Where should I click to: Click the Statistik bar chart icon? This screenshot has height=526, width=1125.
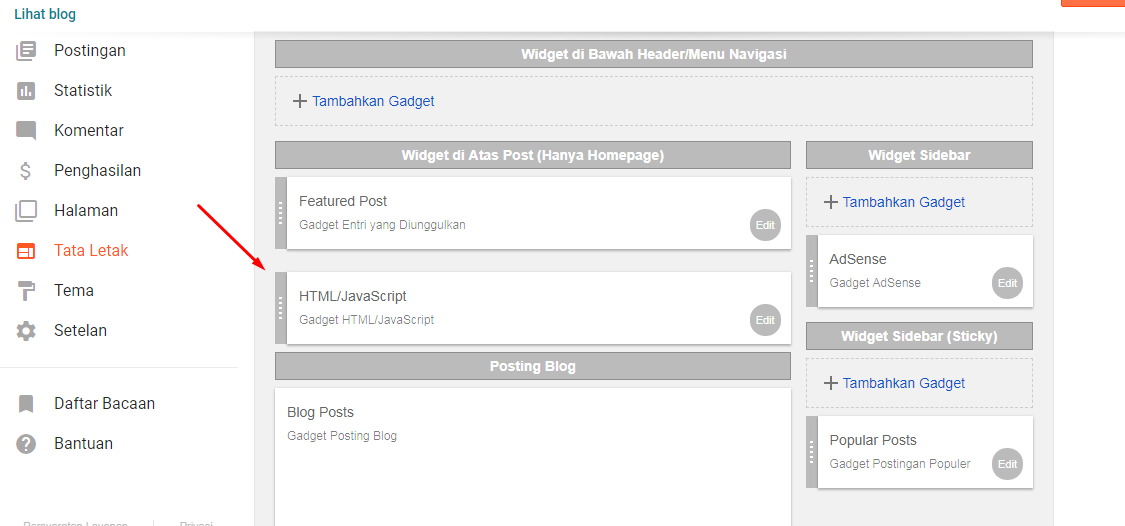(26, 90)
